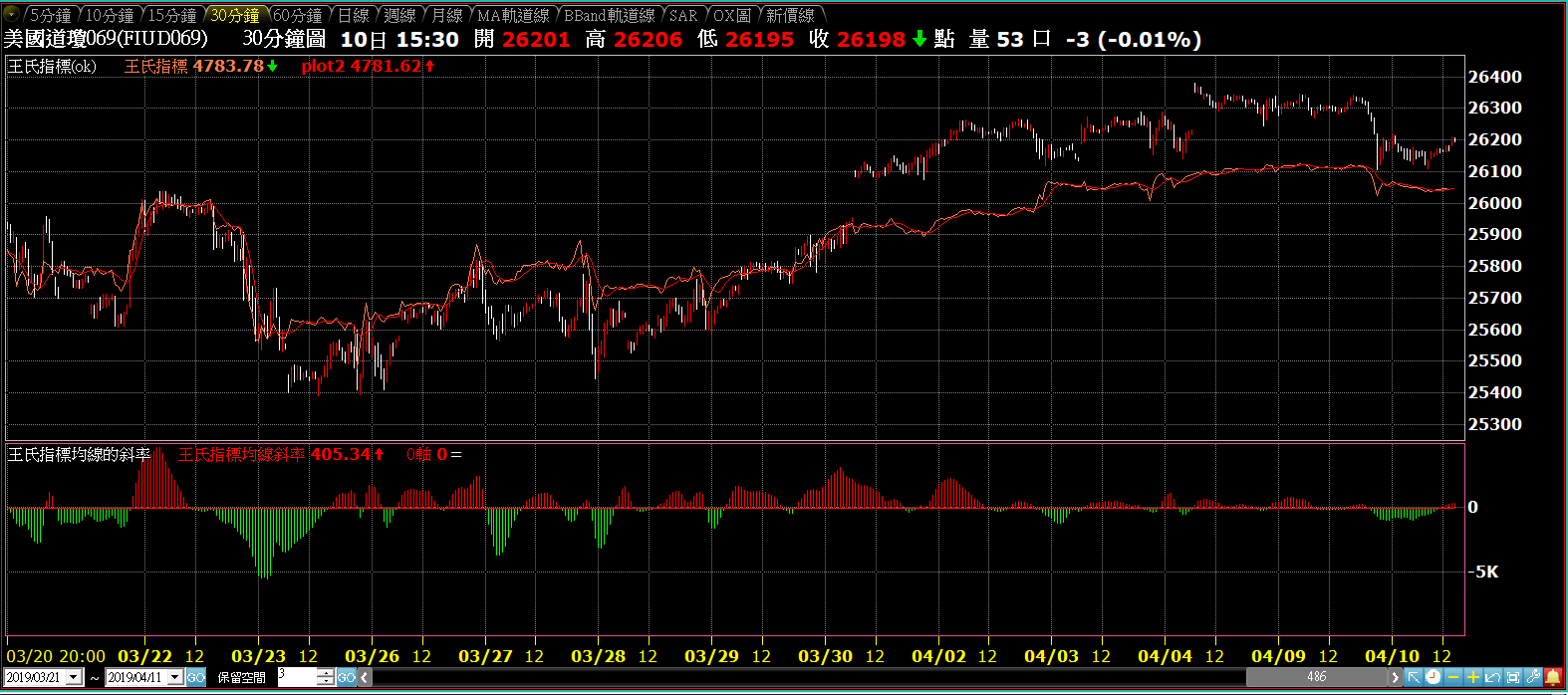Open the round menu button at top-left

[x=11, y=15]
